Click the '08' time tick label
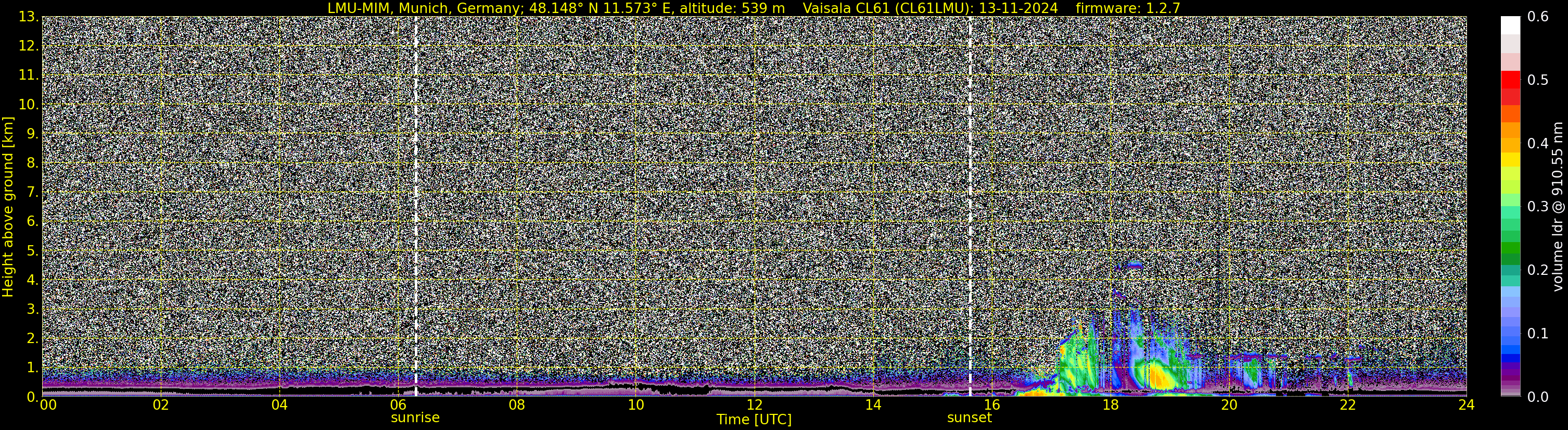Viewport: 1568px width, 430px height. 517,405
